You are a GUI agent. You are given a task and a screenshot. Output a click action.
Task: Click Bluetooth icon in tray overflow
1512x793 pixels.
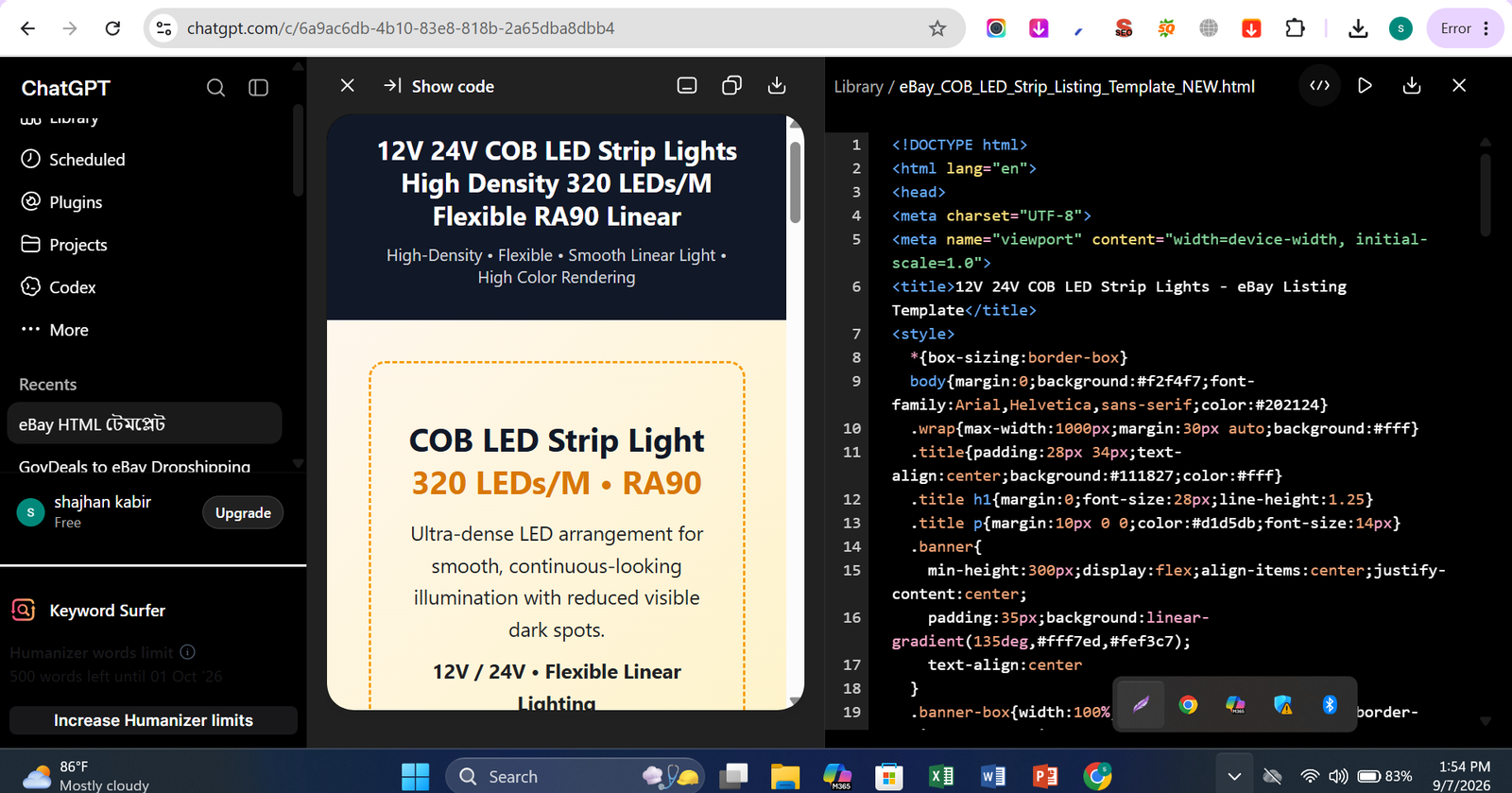pyautogui.click(x=1330, y=705)
